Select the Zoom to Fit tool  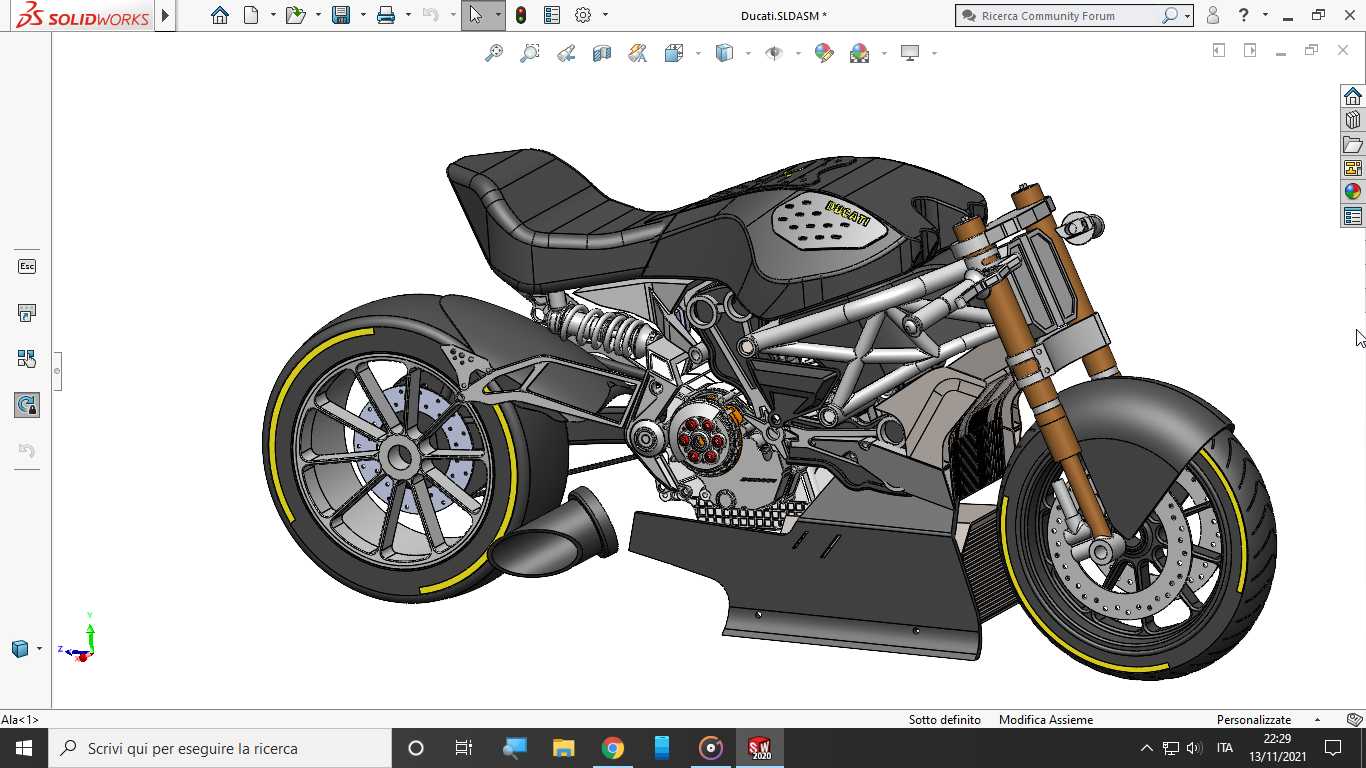492,52
